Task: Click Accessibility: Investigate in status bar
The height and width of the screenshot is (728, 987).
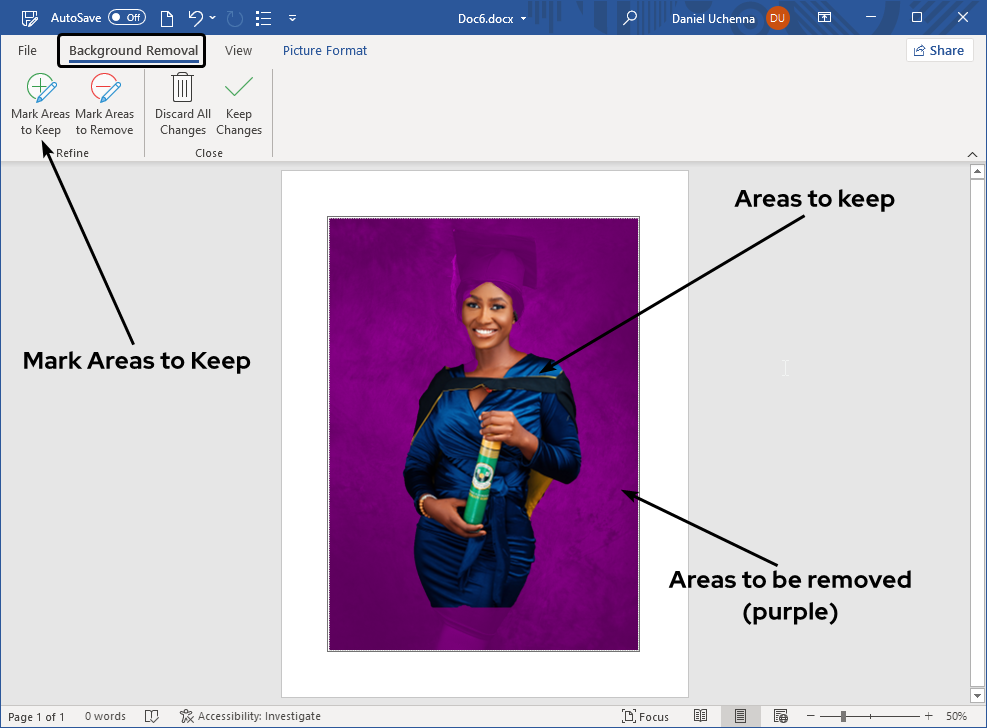Action: 250,716
